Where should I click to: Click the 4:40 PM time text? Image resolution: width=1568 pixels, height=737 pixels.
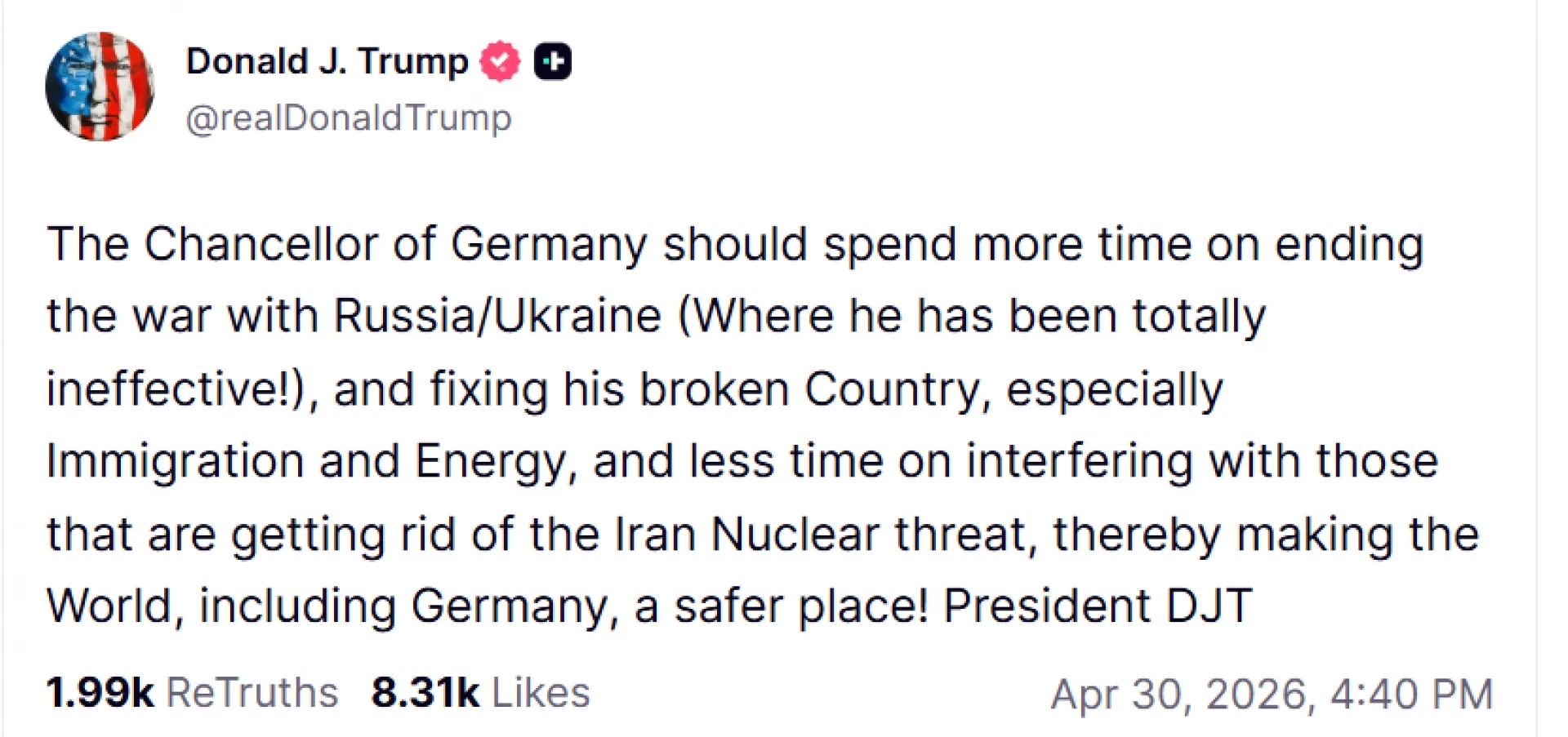1412,695
